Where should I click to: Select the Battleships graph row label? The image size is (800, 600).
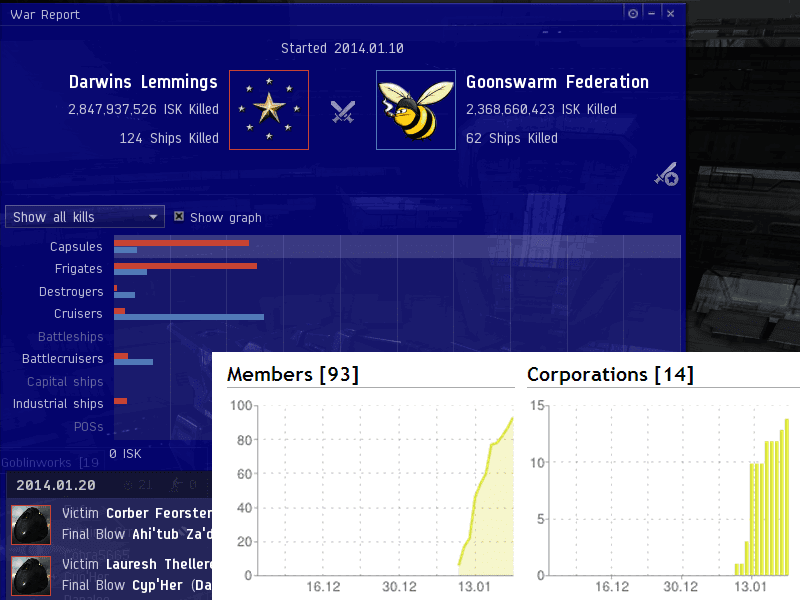(x=70, y=337)
